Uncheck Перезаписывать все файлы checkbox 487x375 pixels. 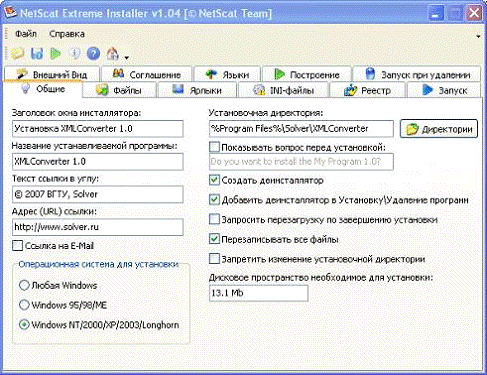214,239
